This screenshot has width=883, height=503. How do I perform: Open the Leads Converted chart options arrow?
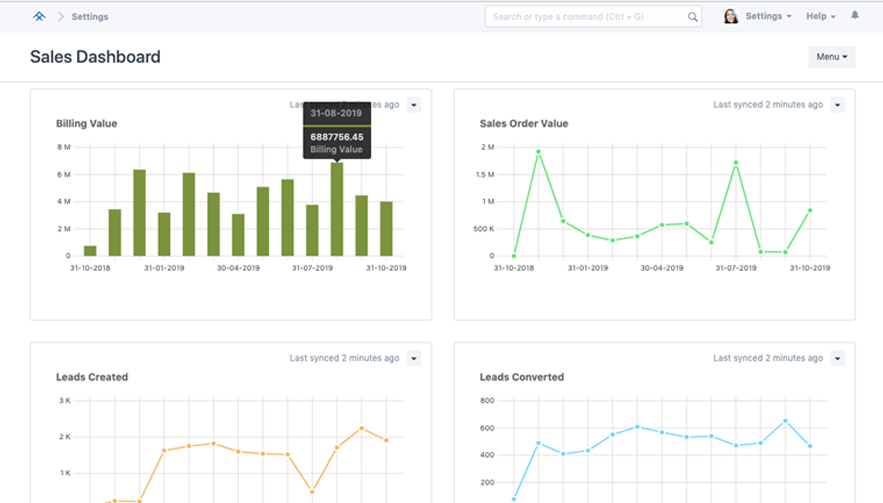[838, 359]
